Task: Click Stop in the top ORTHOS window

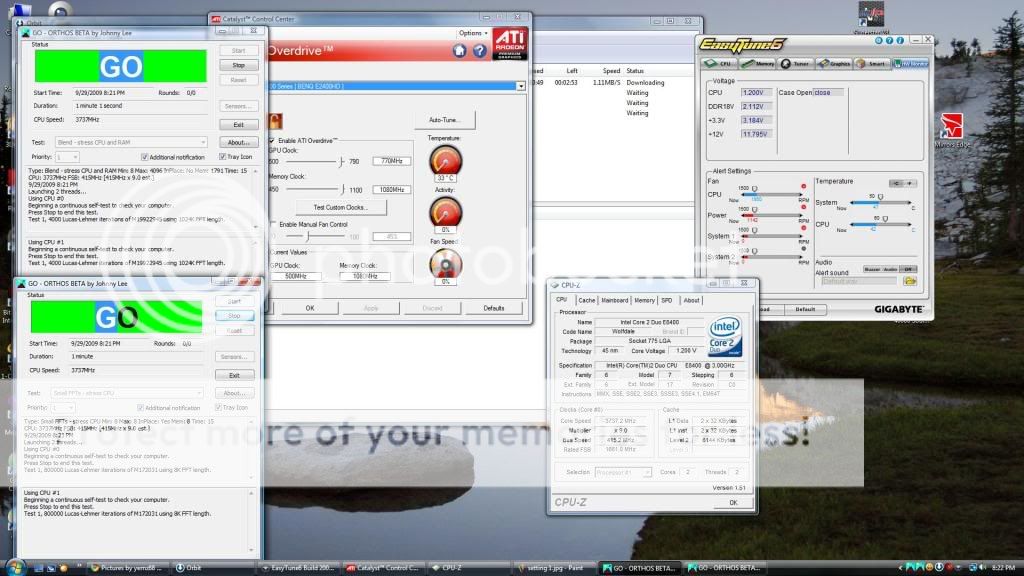Action: coord(238,65)
